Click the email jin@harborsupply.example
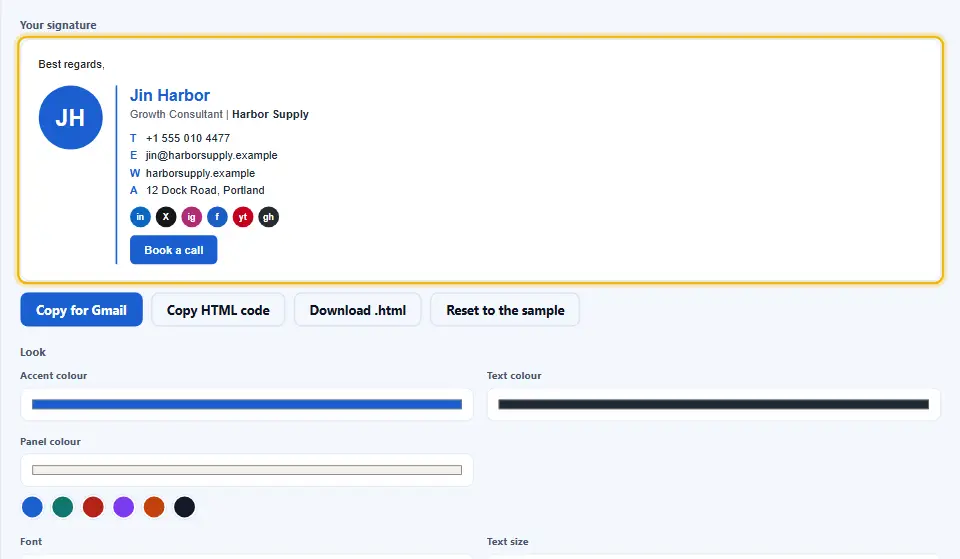This screenshot has height=559, width=960. point(211,156)
